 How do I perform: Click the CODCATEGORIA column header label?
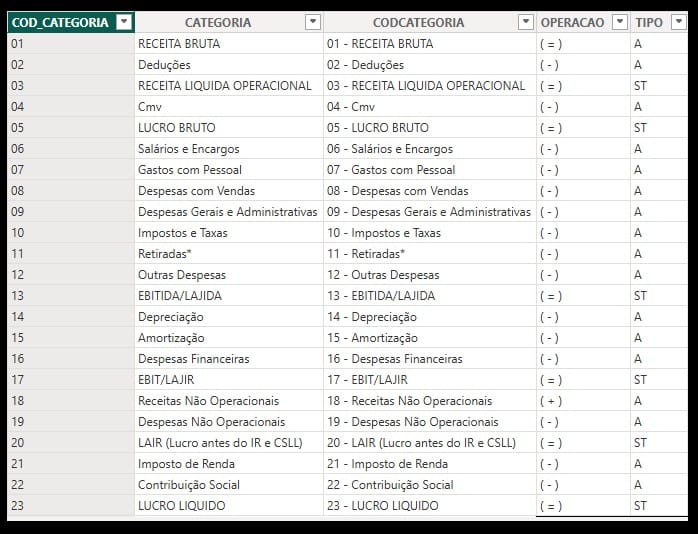pos(418,22)
